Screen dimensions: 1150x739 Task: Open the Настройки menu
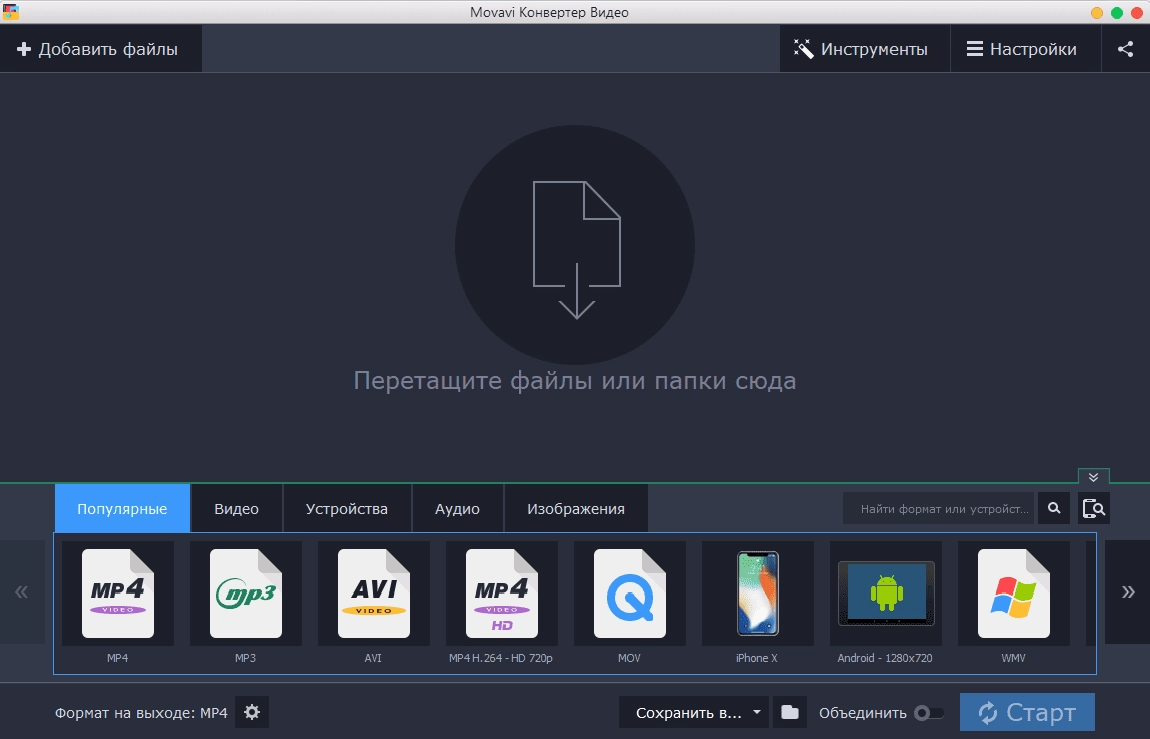[1025, 49]
